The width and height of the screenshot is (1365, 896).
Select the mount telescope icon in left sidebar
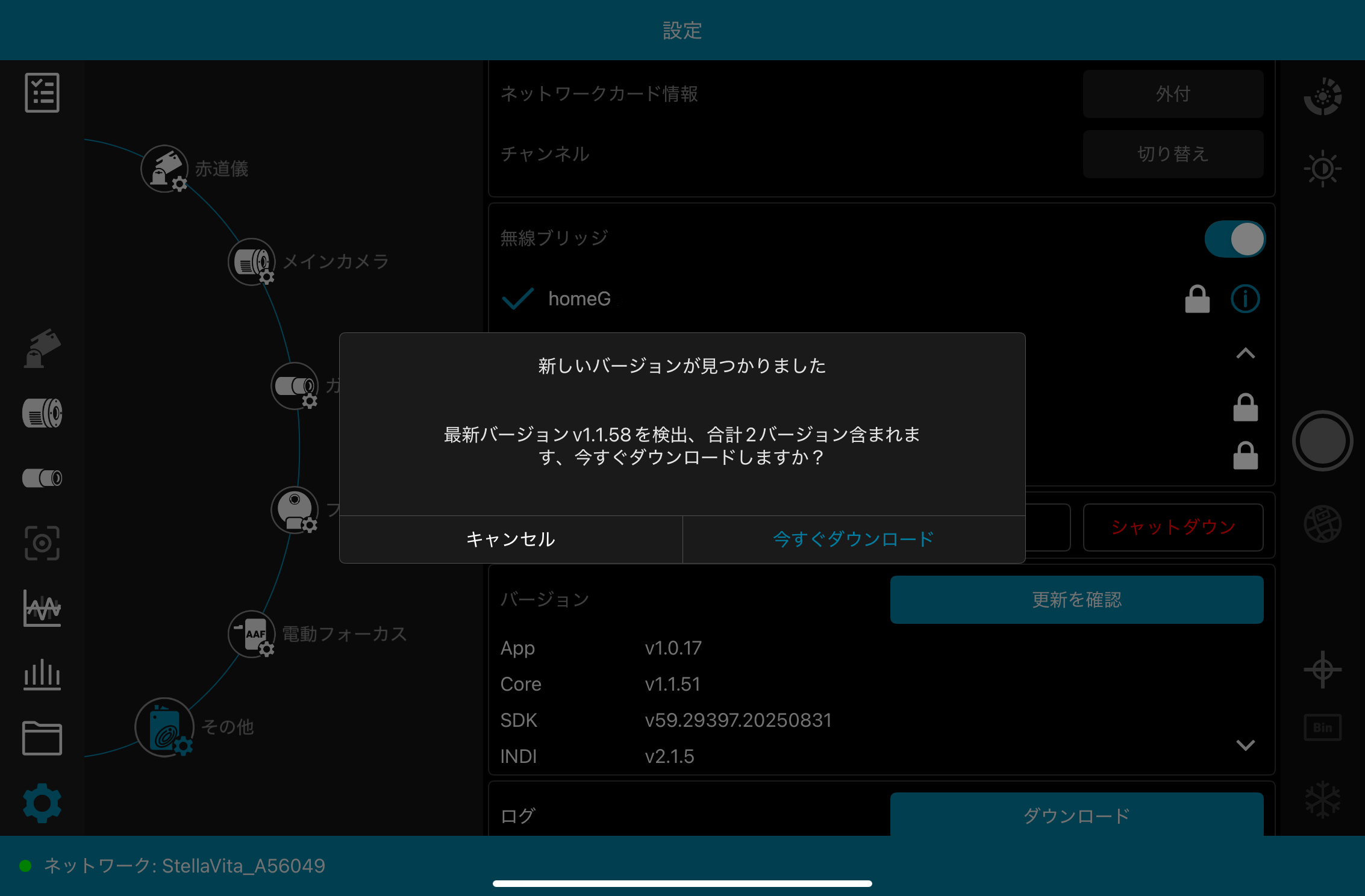point(42,349)
